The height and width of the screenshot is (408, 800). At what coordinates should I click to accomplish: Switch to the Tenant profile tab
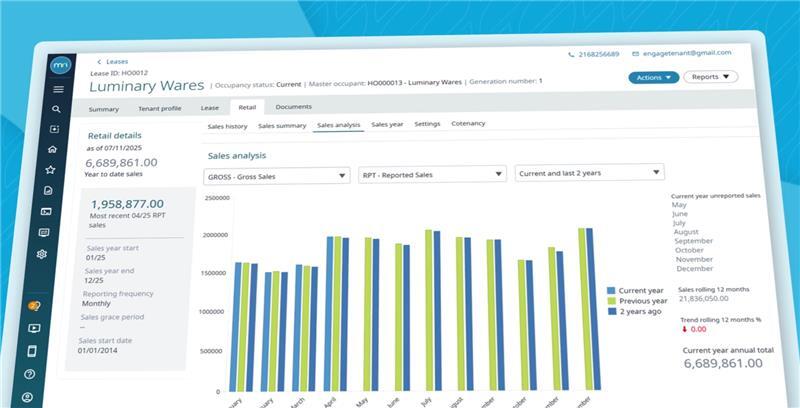[x=158, y=108]
